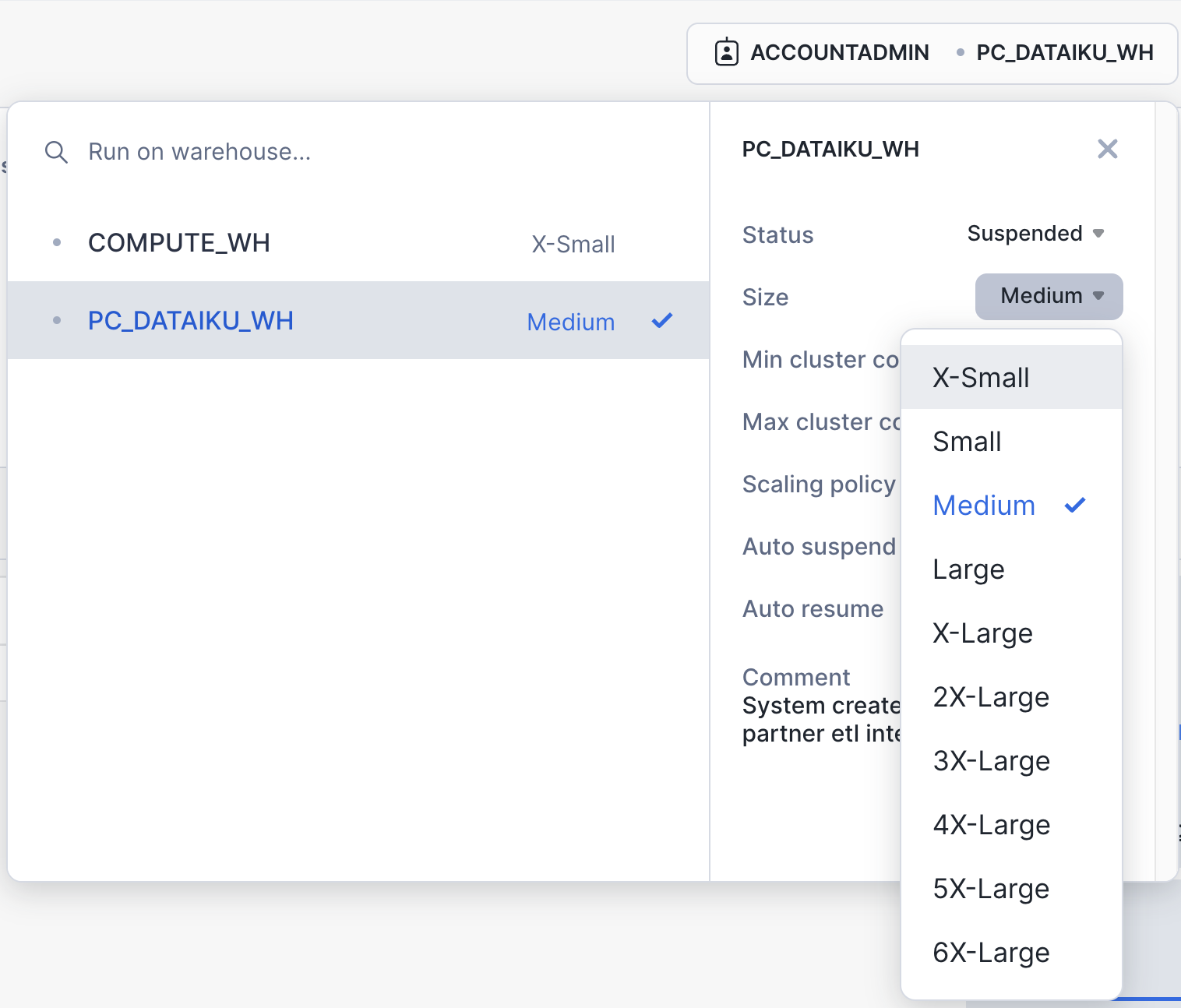This screenshot has width=1181, height=1008.
Task: Set size to 3X-Large
Action: 991,761
